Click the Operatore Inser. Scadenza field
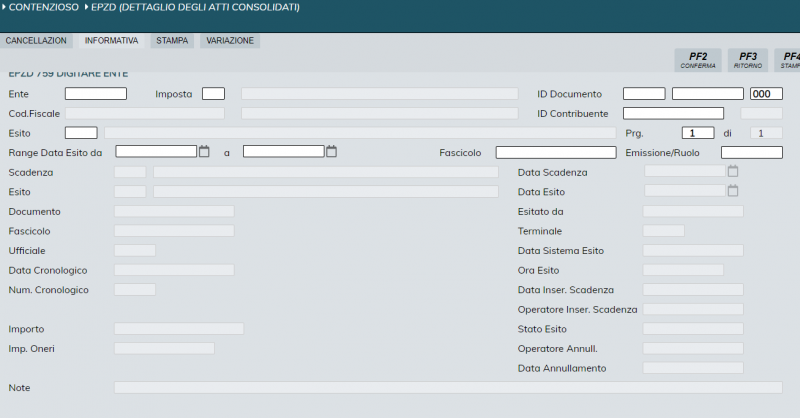 pyautogui.click(x=693, y=309)
